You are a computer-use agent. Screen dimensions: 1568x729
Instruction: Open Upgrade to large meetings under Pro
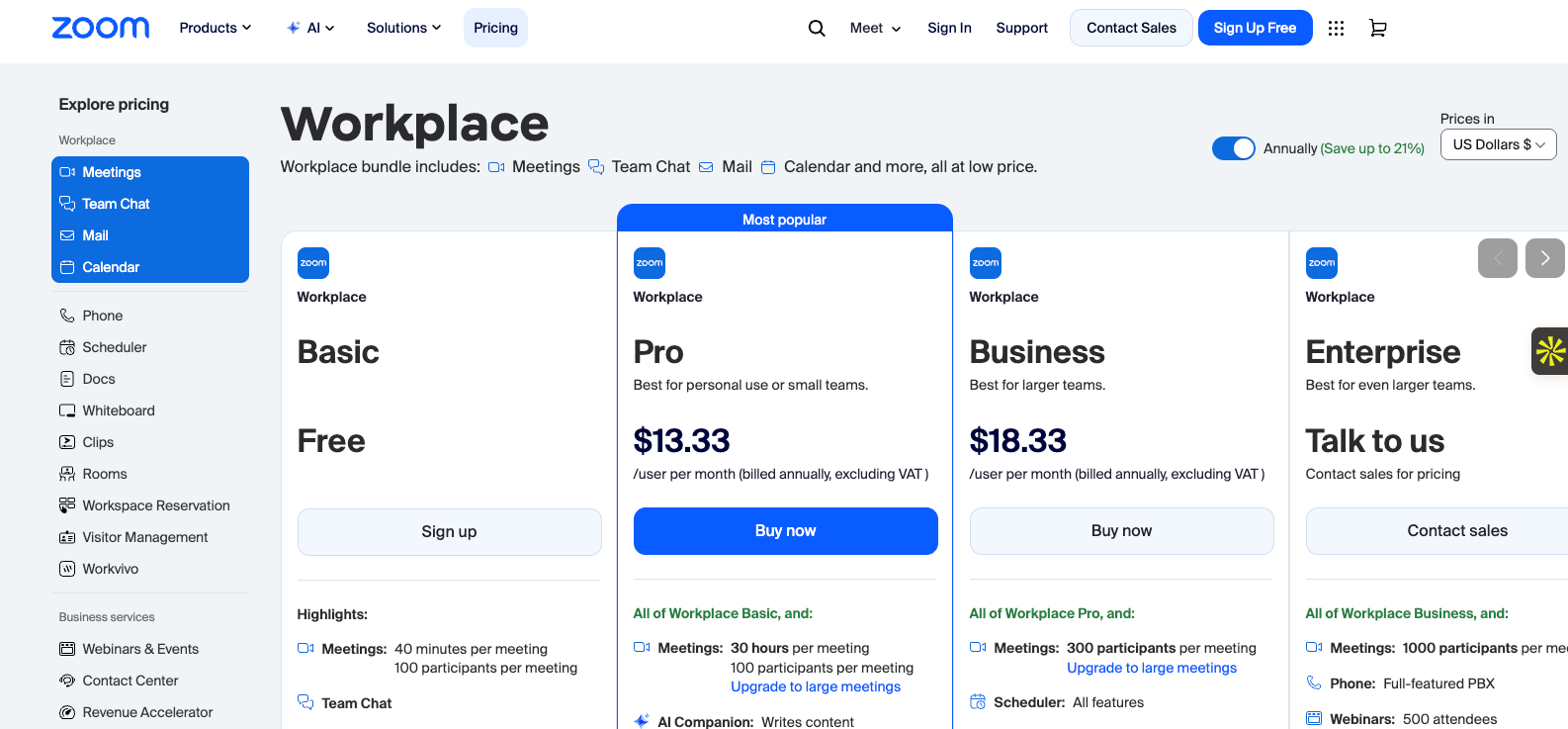(x=816, y=686)
